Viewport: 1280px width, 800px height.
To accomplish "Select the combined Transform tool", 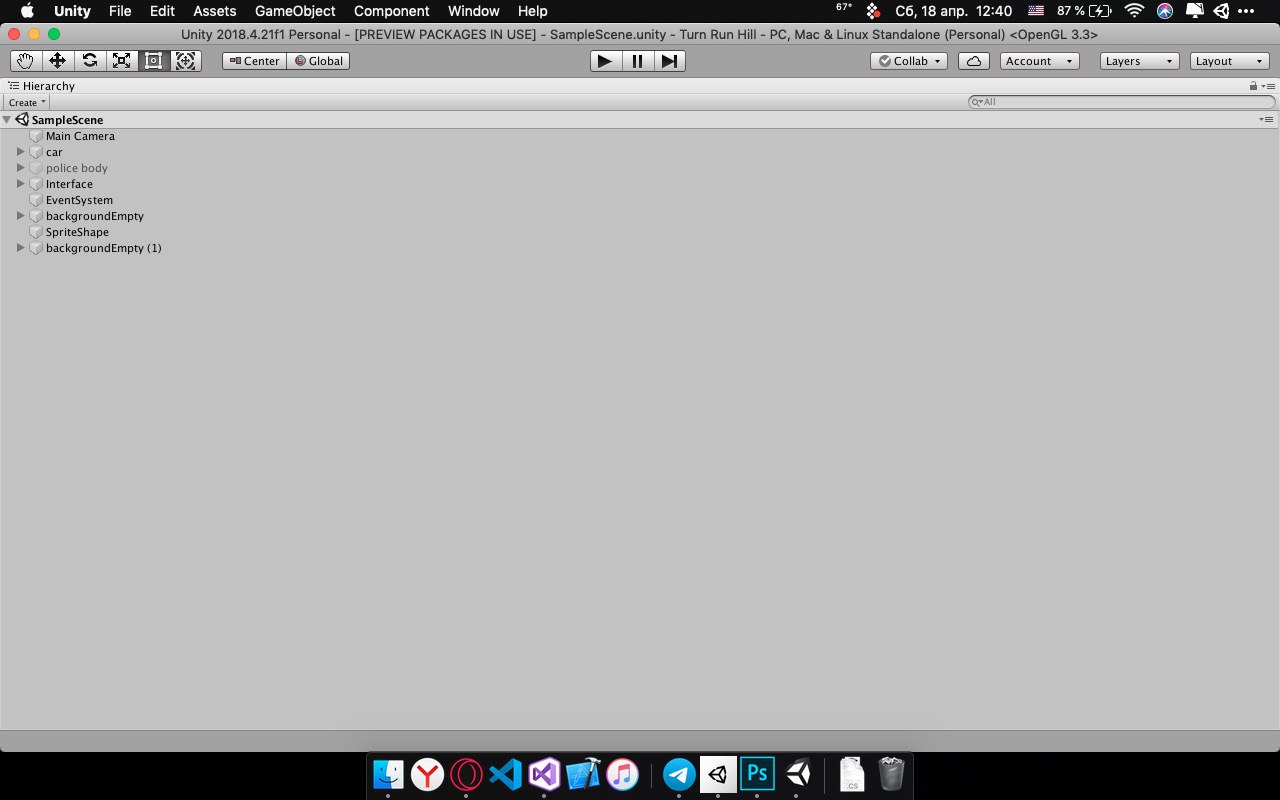I will (185, 61).
